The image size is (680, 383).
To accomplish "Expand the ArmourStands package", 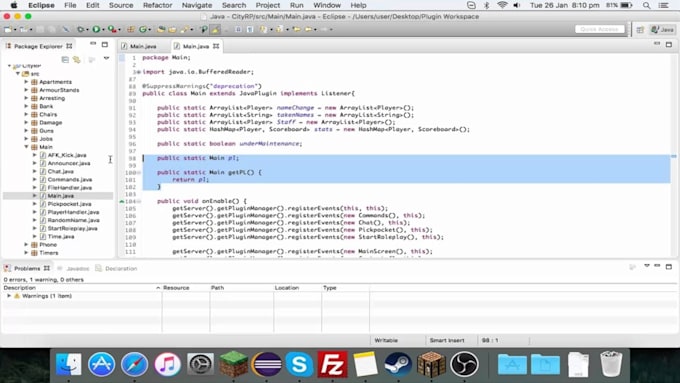I will [26, 90].
